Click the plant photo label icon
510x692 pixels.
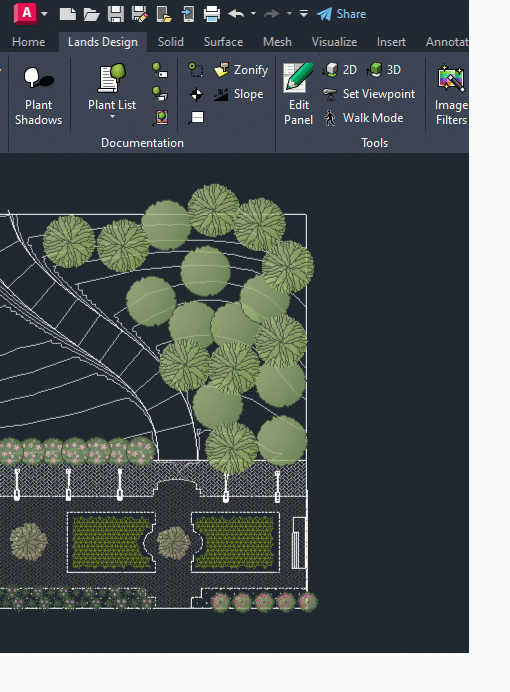coord(161,118)
